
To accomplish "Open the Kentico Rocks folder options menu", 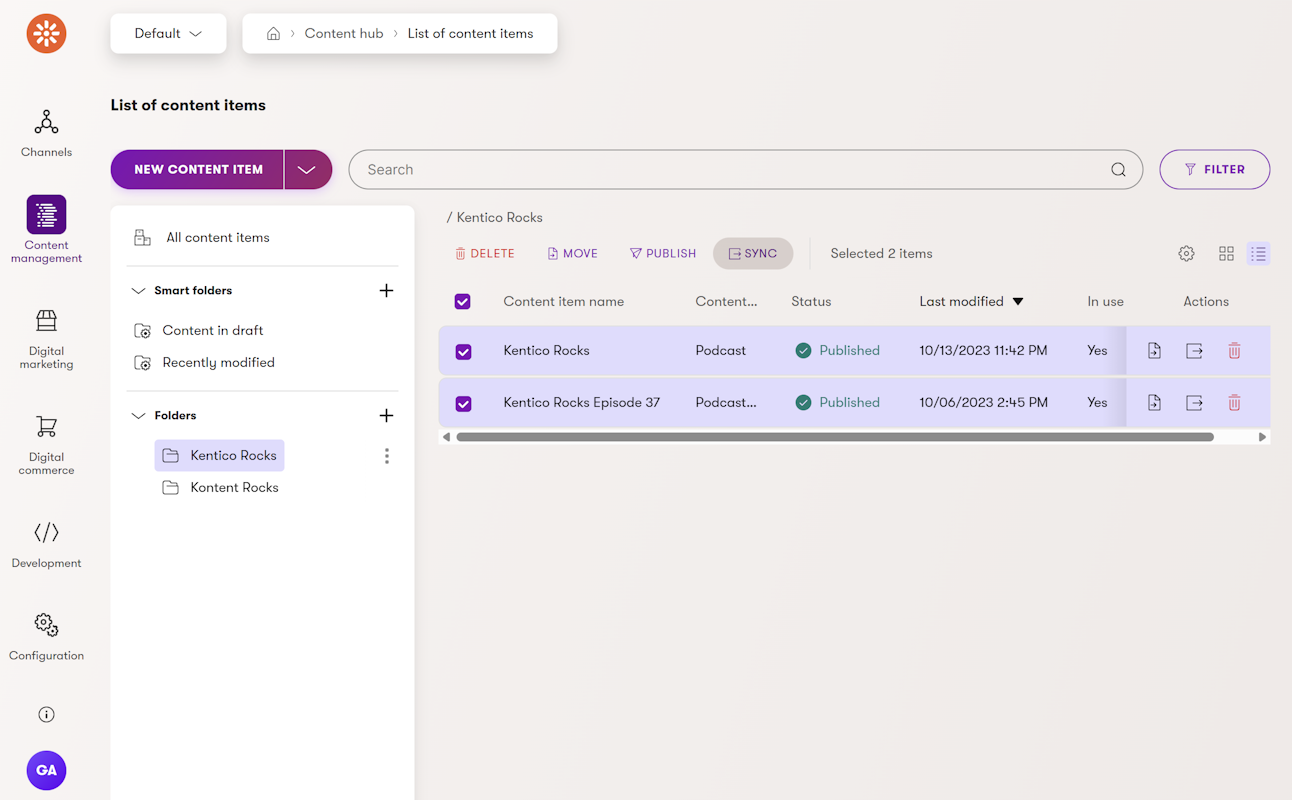I will [386, 456].
